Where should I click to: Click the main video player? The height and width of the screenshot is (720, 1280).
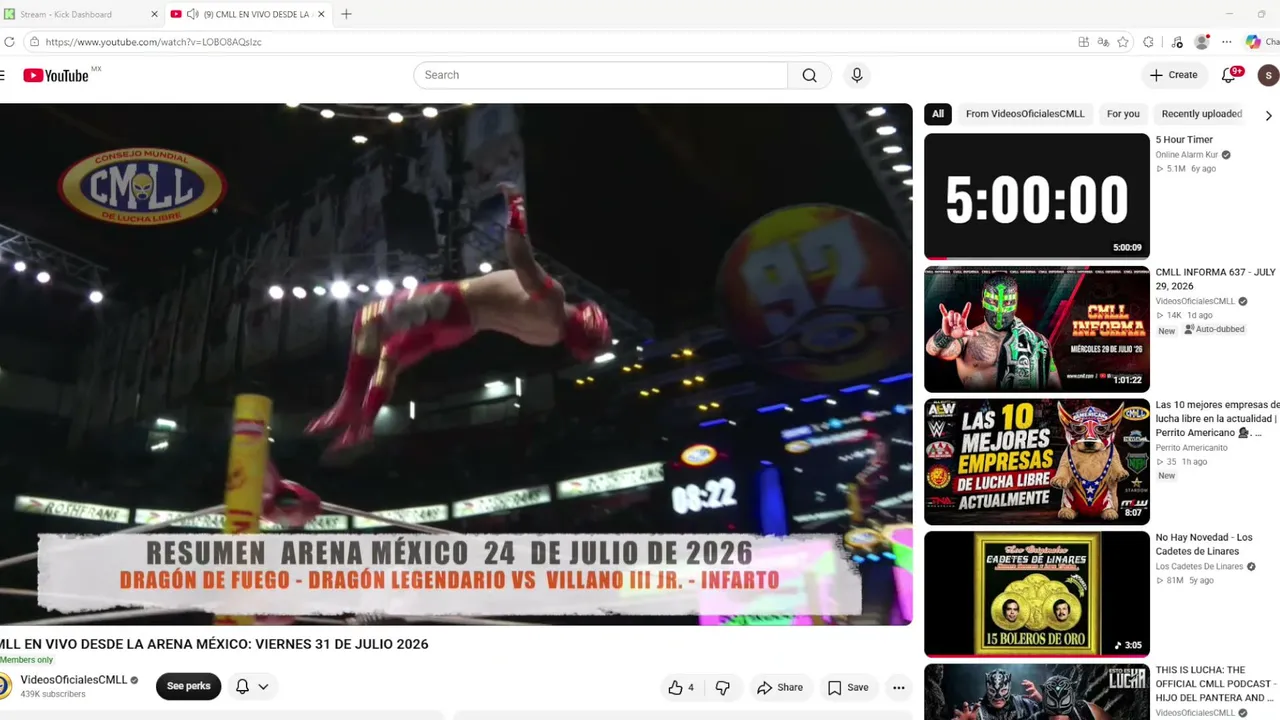click(x=456, y=364)
